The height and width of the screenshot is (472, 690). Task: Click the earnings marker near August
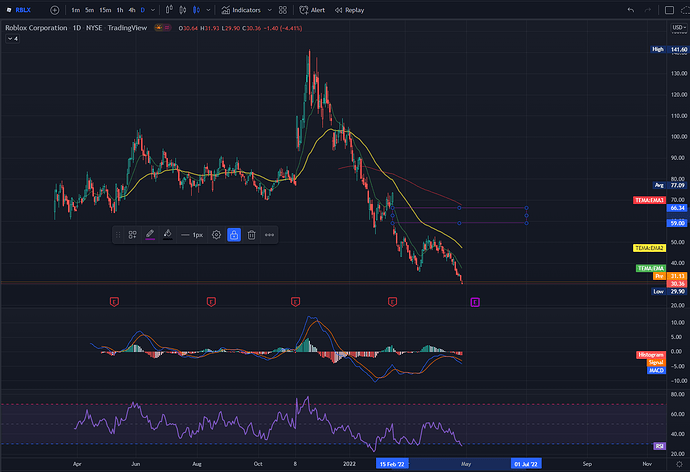pos(211,302)
